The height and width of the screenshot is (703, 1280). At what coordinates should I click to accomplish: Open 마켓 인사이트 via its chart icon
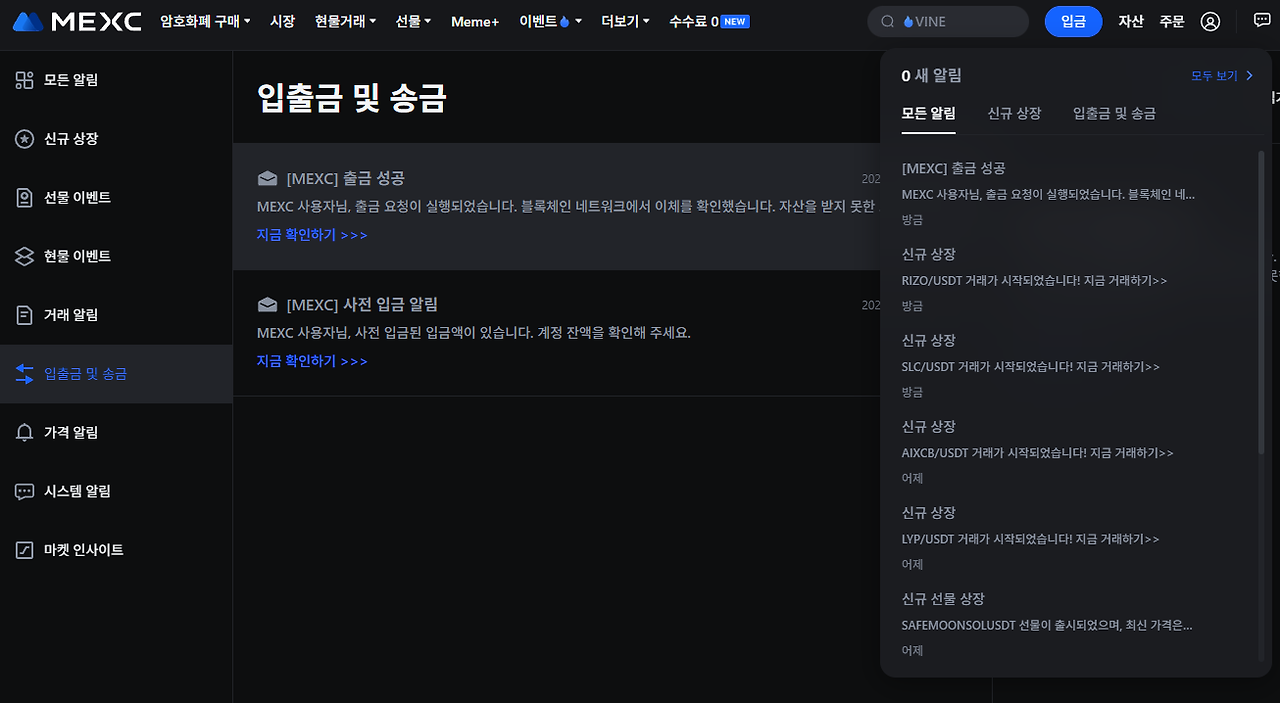24,549
